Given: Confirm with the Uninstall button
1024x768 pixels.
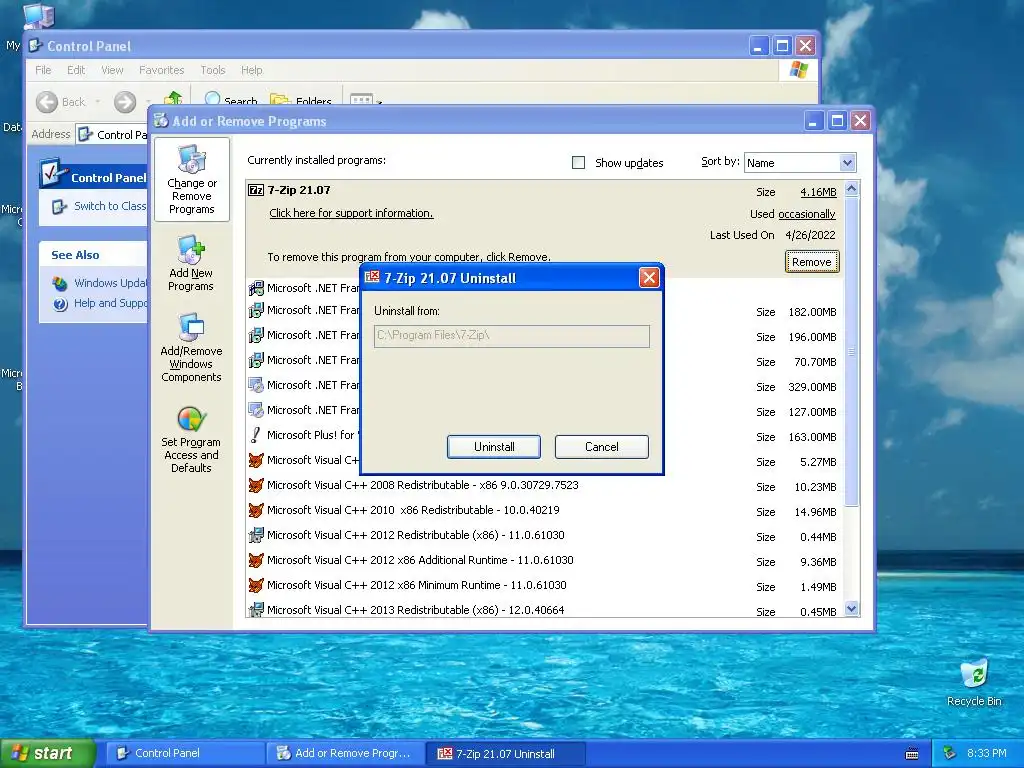Looking at the screenshot, I should [x=494, y=447].
